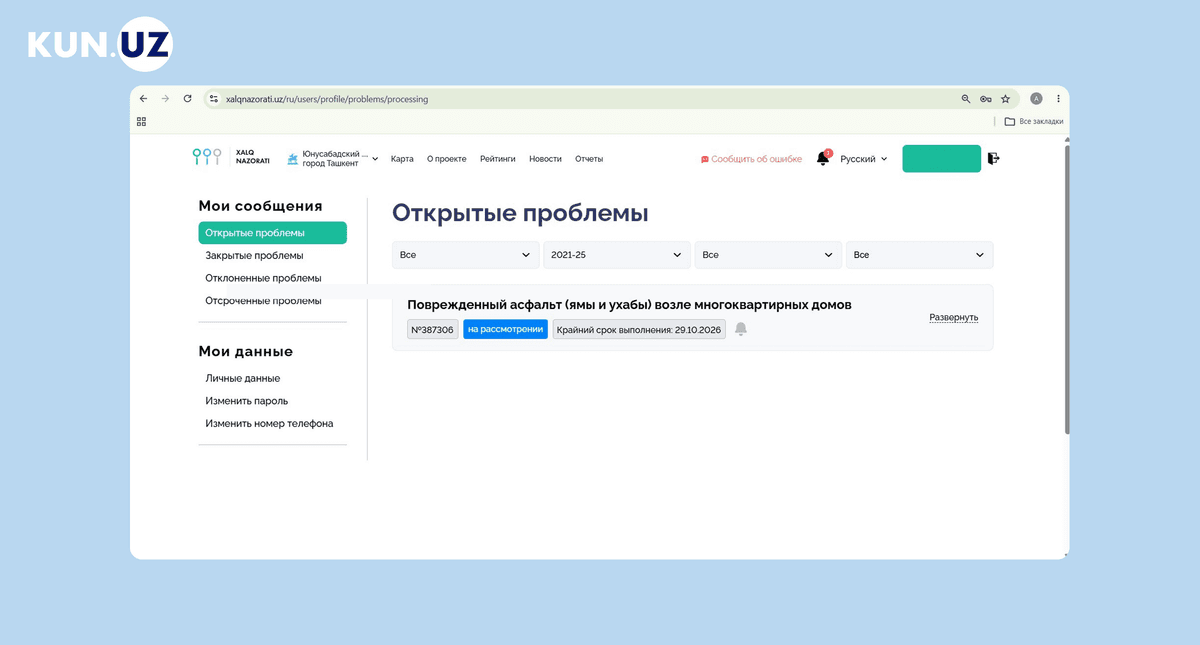Click the 'Мои данные' sidebar heading
Viewport: 1200px width, 645px height.
coord(246,352)
